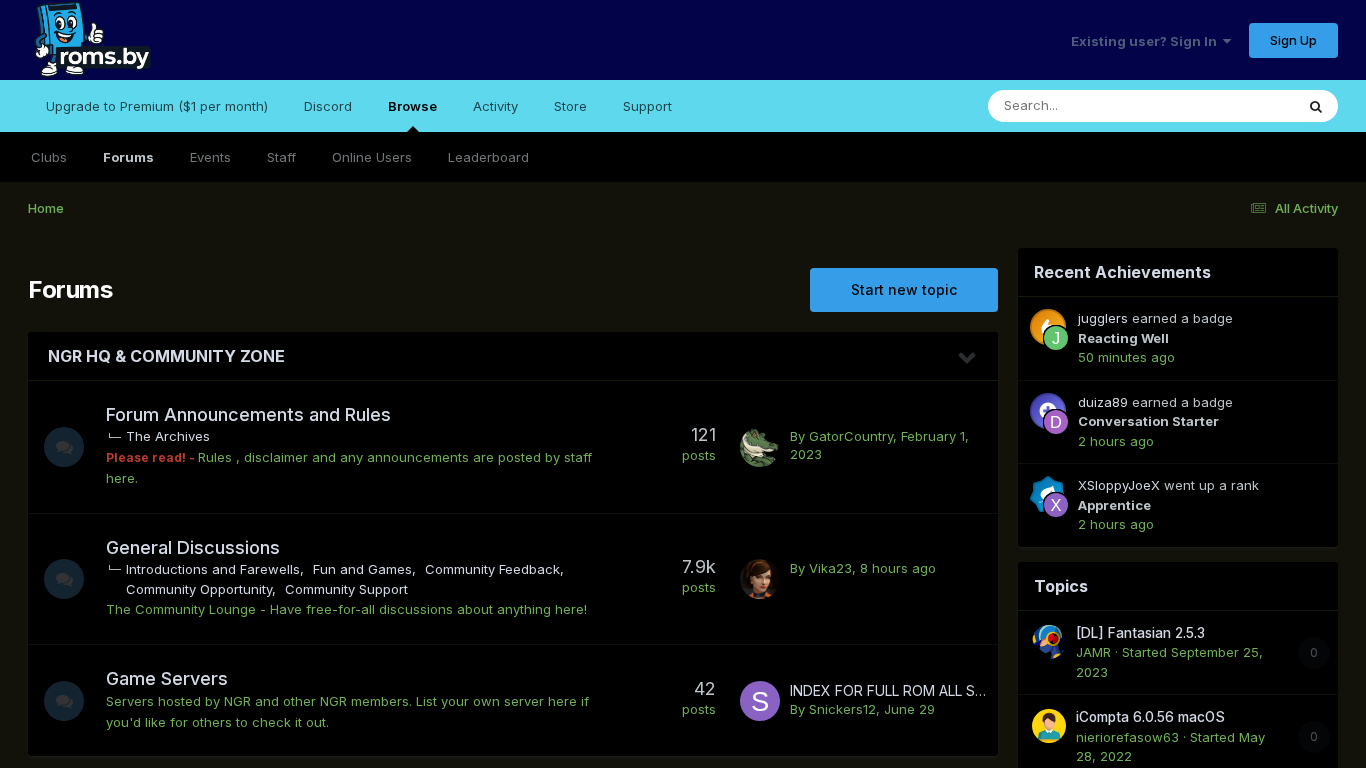Open JAMR's avatar beside Fantasian topic
The height and width of the screenshot is (768, 1366).
1049,641
